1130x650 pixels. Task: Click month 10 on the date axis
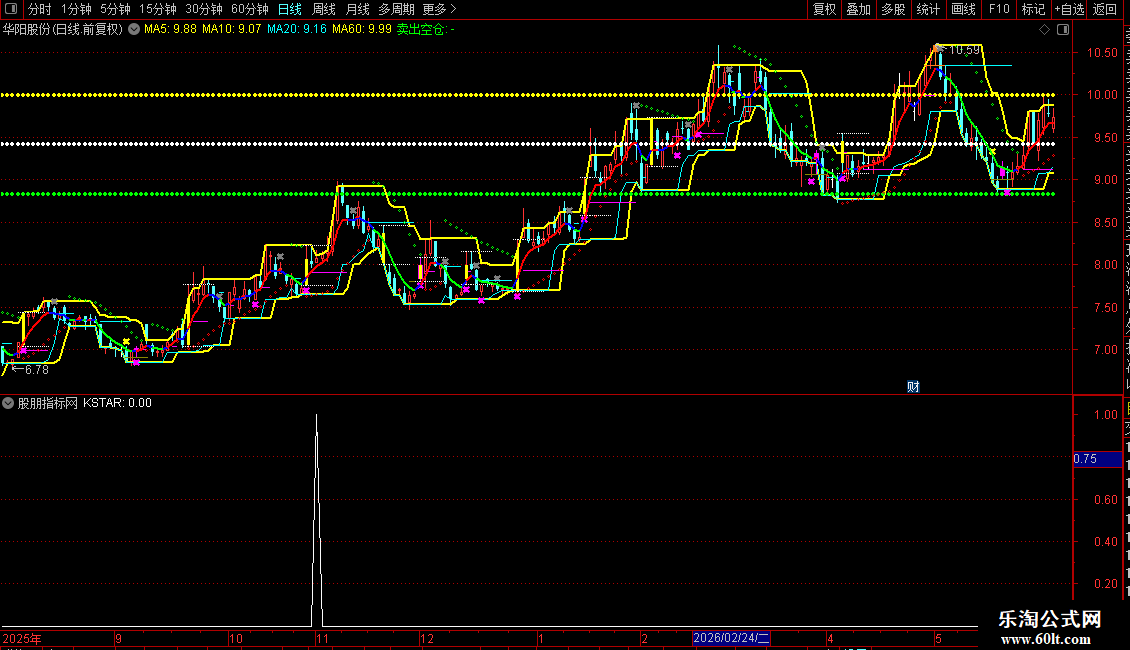tap(236, 638)
